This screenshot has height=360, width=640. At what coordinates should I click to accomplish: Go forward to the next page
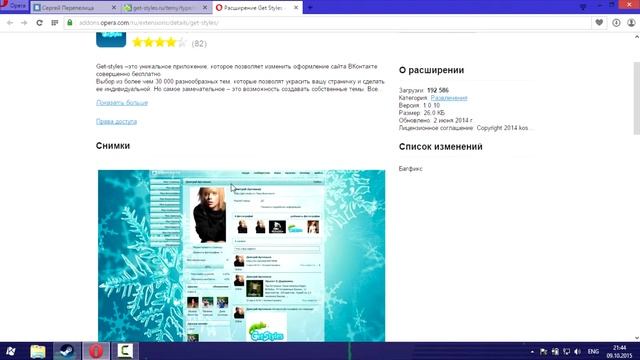coord(24,23)
